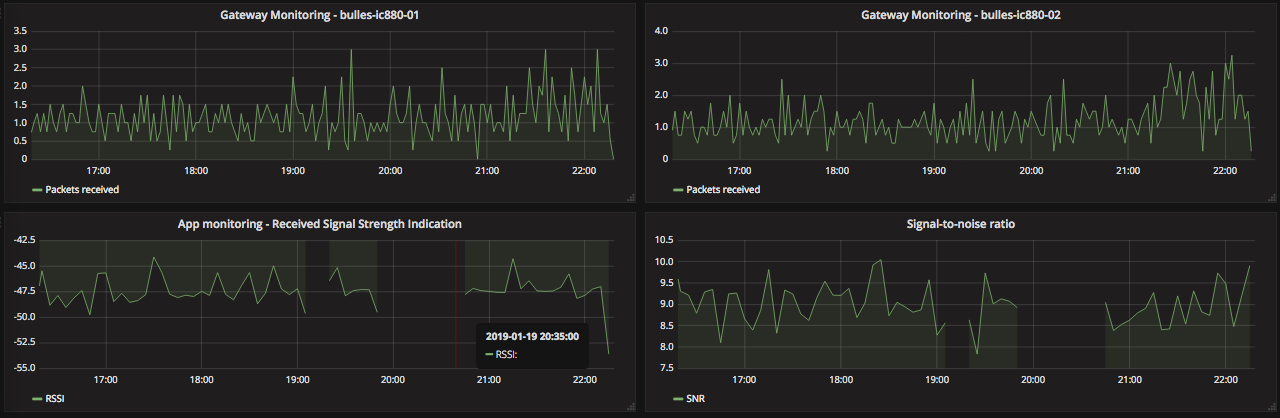
Task: Click the 4.0 axis value in bulles-ic880-02 chart
Action: point(660,30)
